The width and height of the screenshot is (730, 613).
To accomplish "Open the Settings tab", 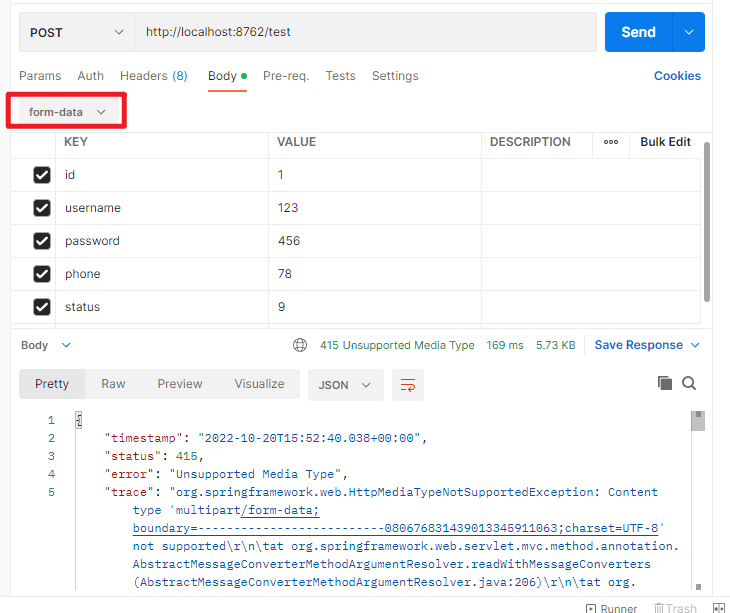I will [x=395, y=76].
